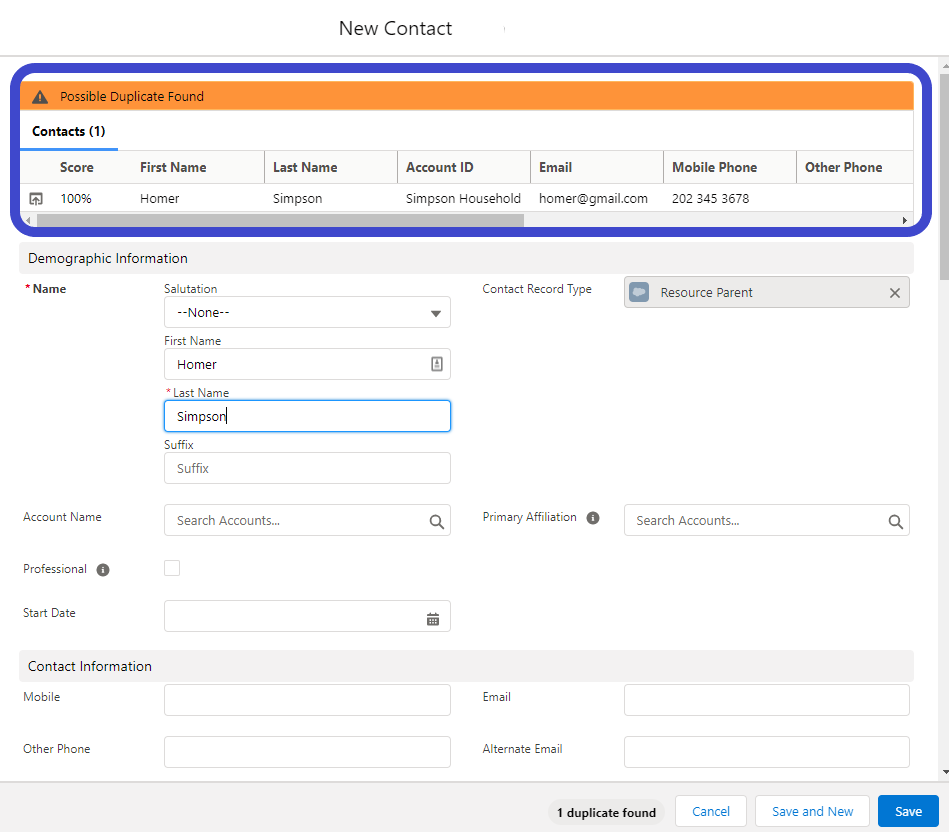Viewport: 949px width, 832px height.
Task: Click the Start Date input field
Action: pos(307,616)
